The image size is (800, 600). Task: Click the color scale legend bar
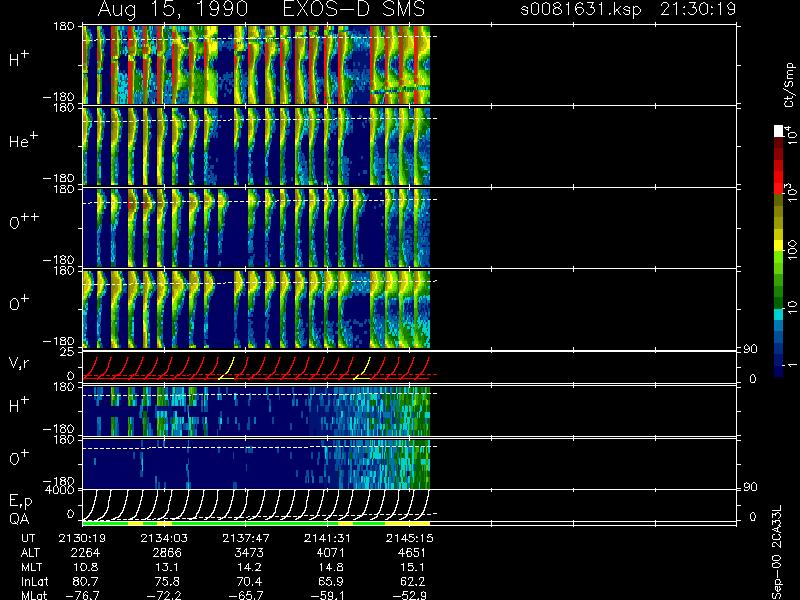[x=779, y=252]
